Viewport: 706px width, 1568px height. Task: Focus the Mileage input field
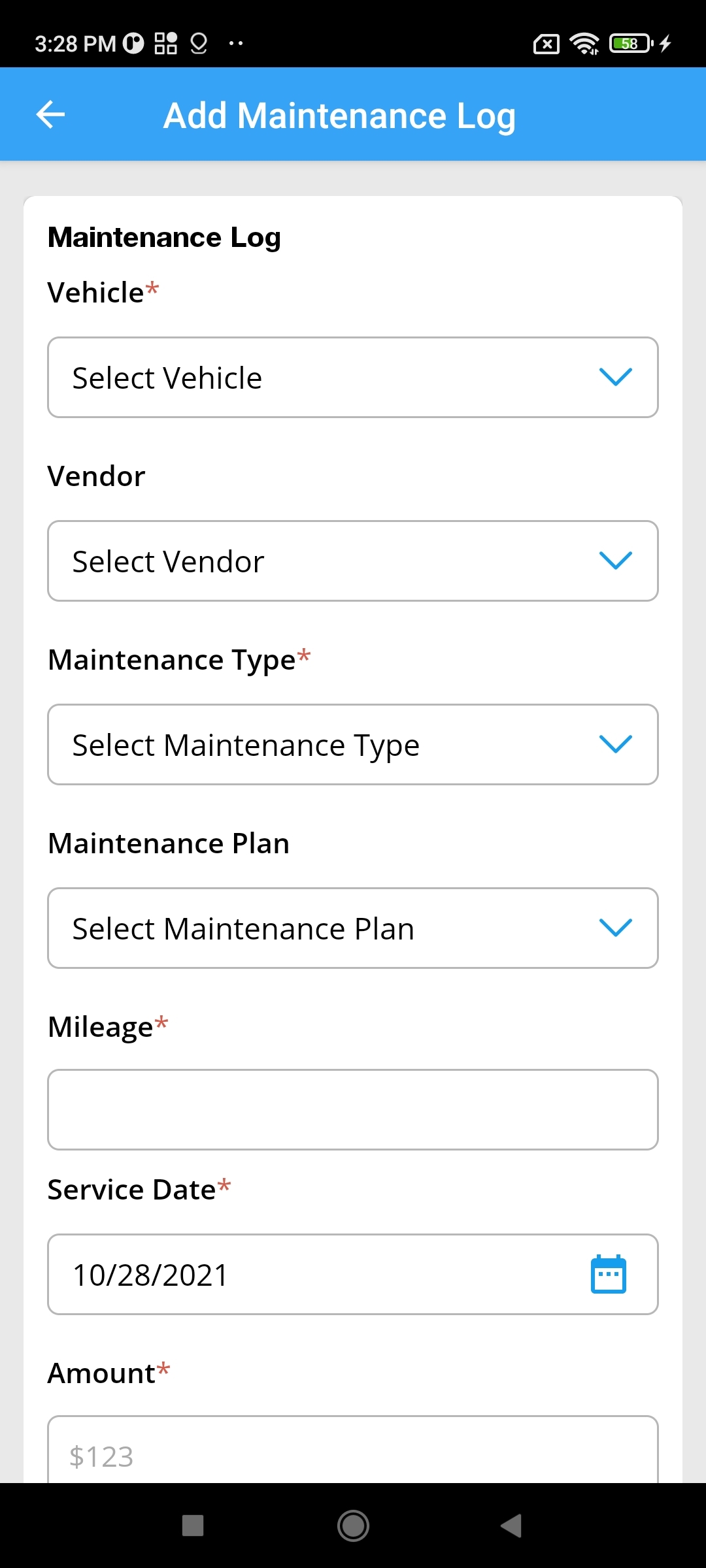353,1110
